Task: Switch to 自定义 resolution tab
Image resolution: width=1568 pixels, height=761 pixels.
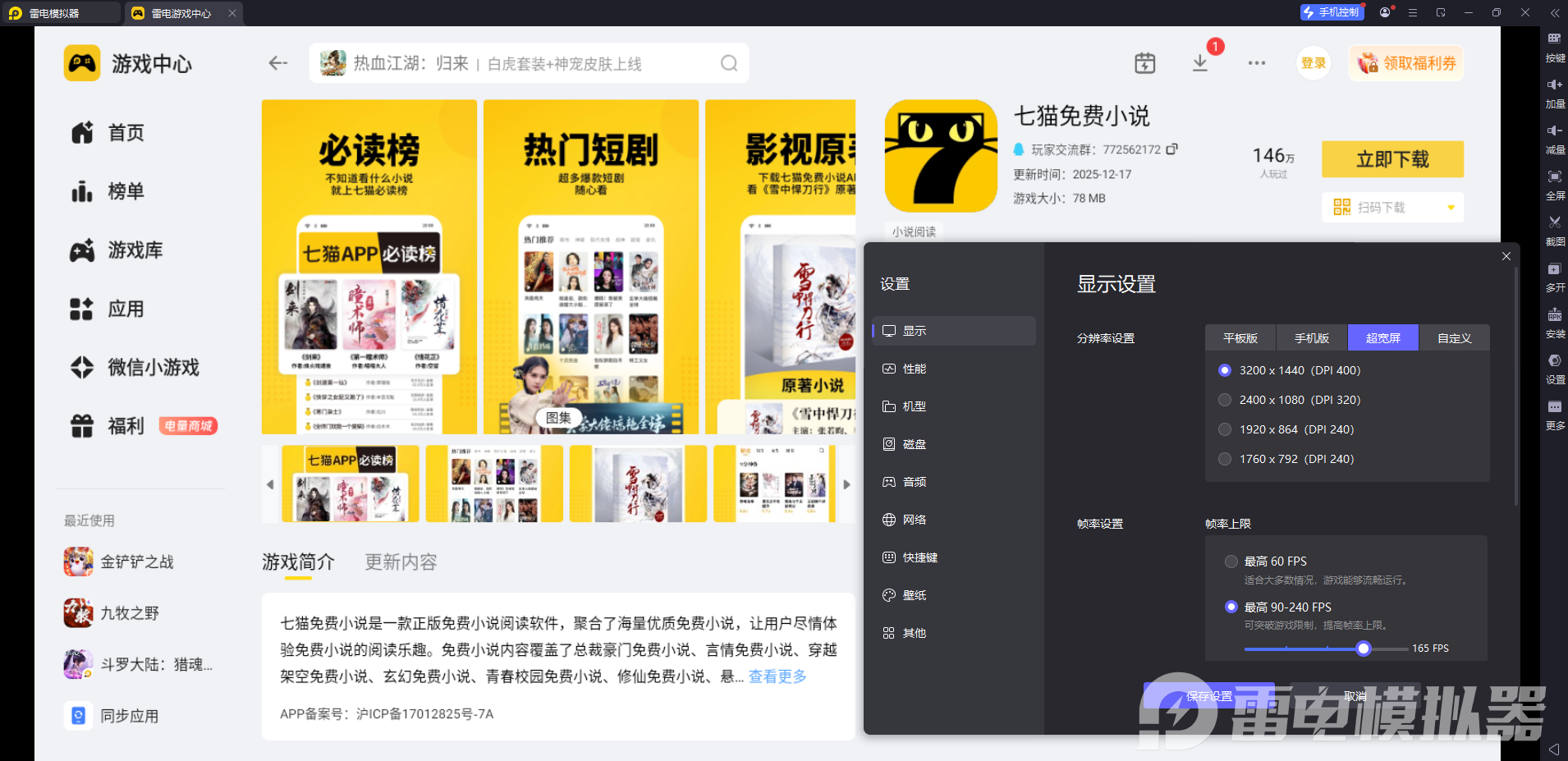Action: tap(1455, 338)
